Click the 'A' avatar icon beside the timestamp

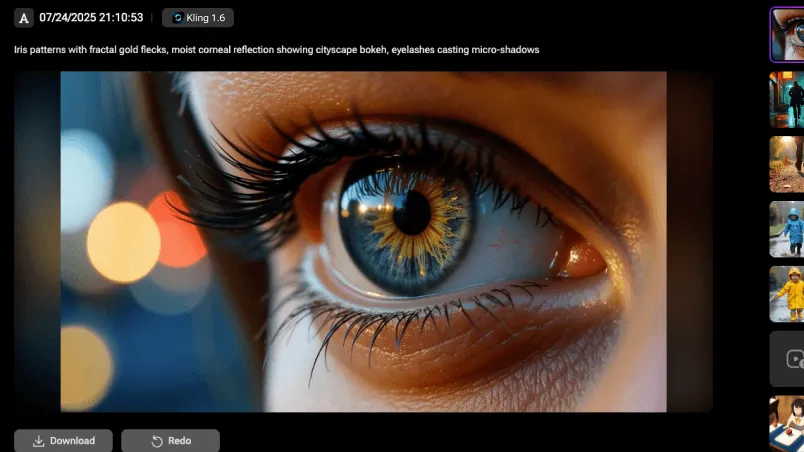[x=24, y=18]
